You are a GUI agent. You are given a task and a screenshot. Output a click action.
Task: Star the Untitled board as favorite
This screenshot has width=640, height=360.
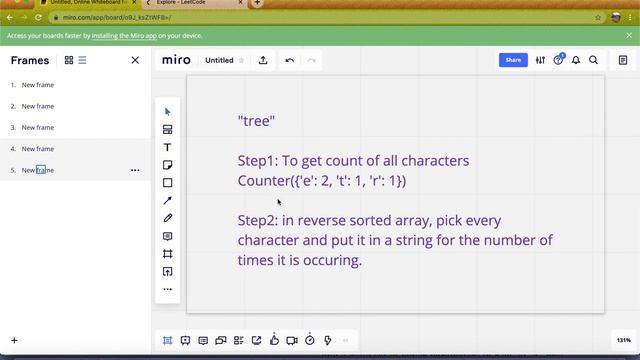242,60
